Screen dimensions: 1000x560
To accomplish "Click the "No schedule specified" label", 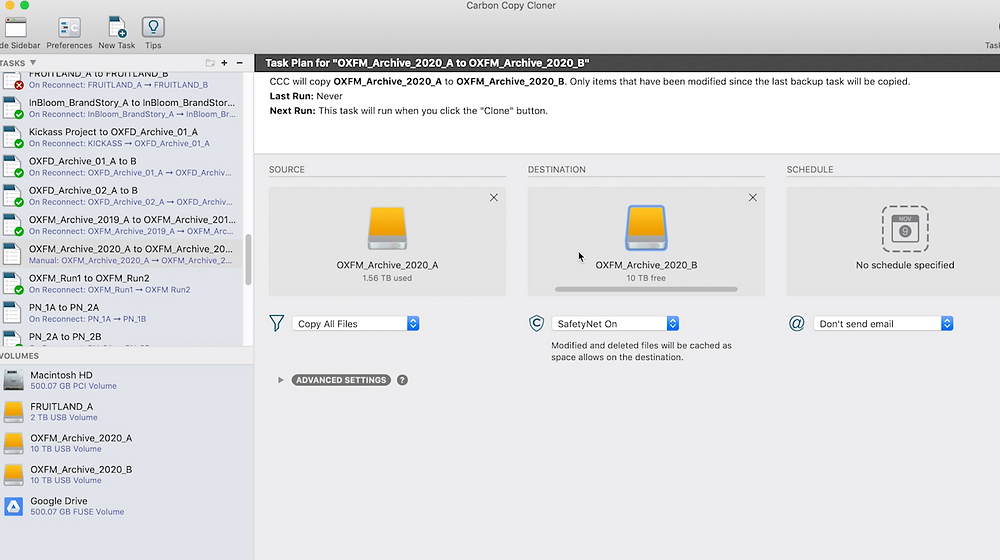I will point(905,265).
